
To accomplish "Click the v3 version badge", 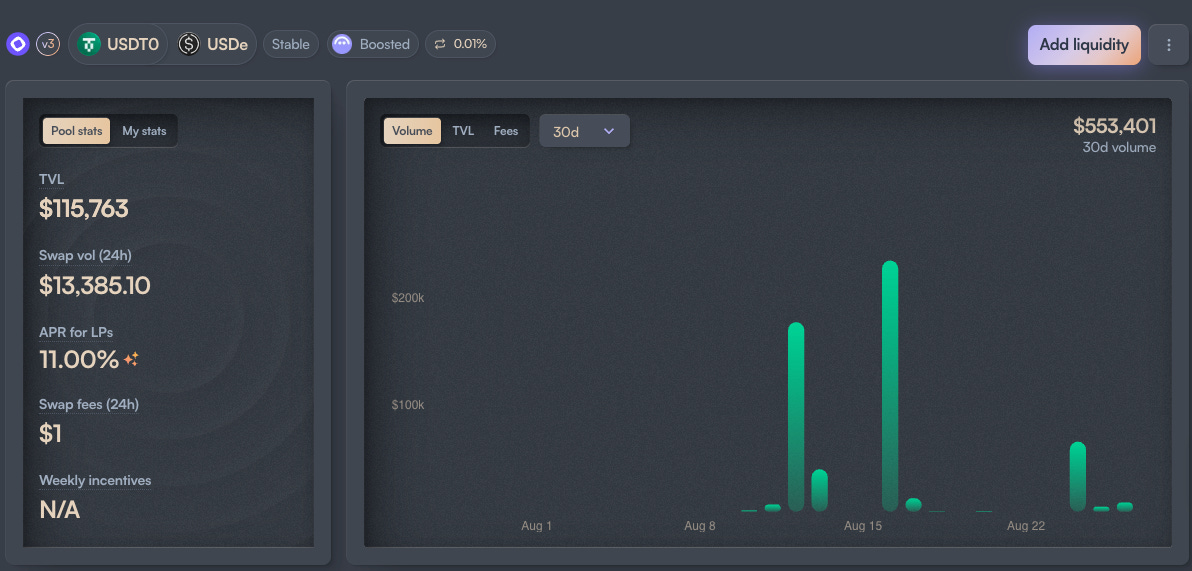I will pyautogui.click(x=48, y=44).
